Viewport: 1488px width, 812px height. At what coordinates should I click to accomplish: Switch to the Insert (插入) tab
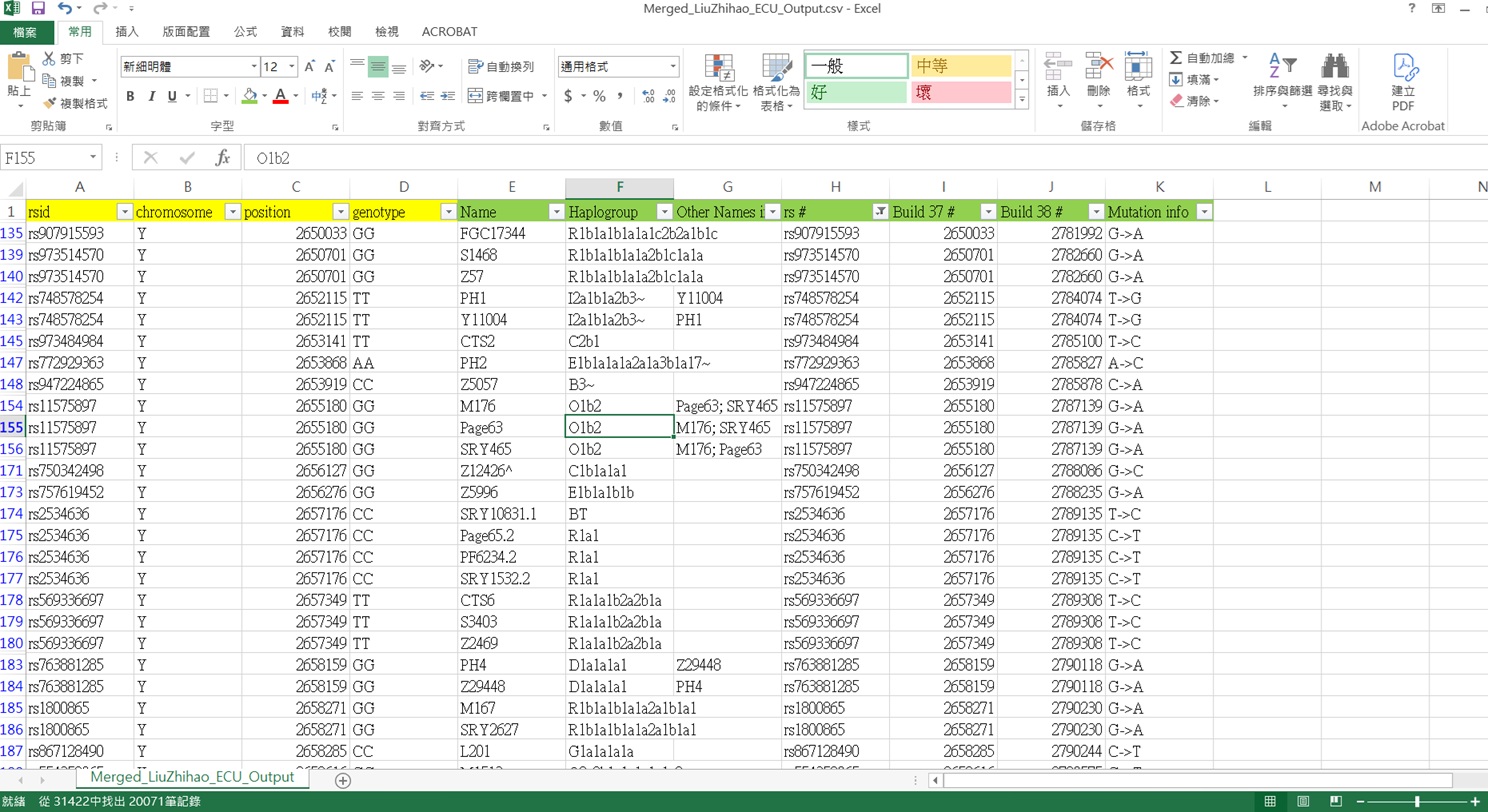[127, 32]
